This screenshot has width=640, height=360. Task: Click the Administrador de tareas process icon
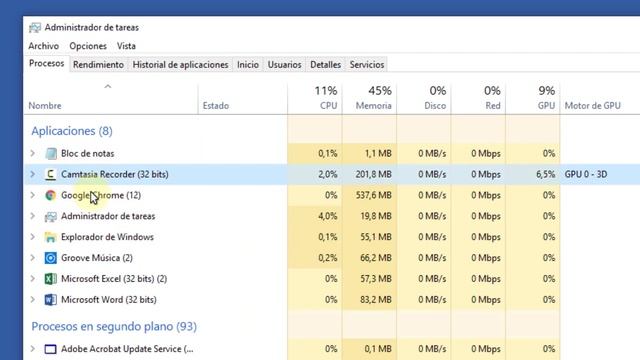click(x=51, y=216)
